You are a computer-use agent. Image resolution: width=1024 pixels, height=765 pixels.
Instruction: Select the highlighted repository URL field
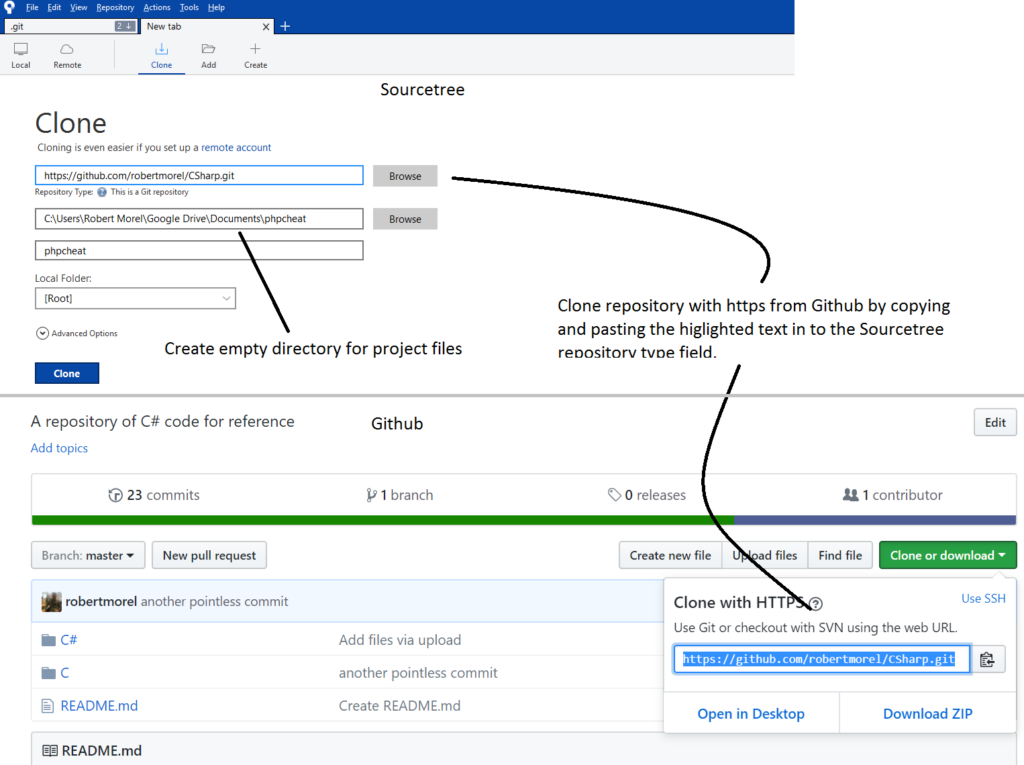point(820,659)
